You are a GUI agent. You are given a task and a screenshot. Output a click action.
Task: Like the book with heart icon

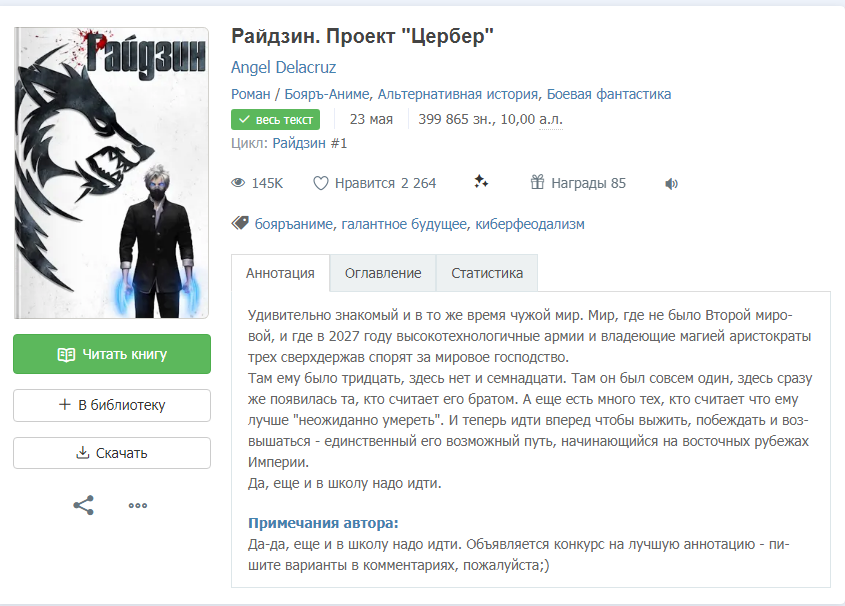(x=321, y=184)
